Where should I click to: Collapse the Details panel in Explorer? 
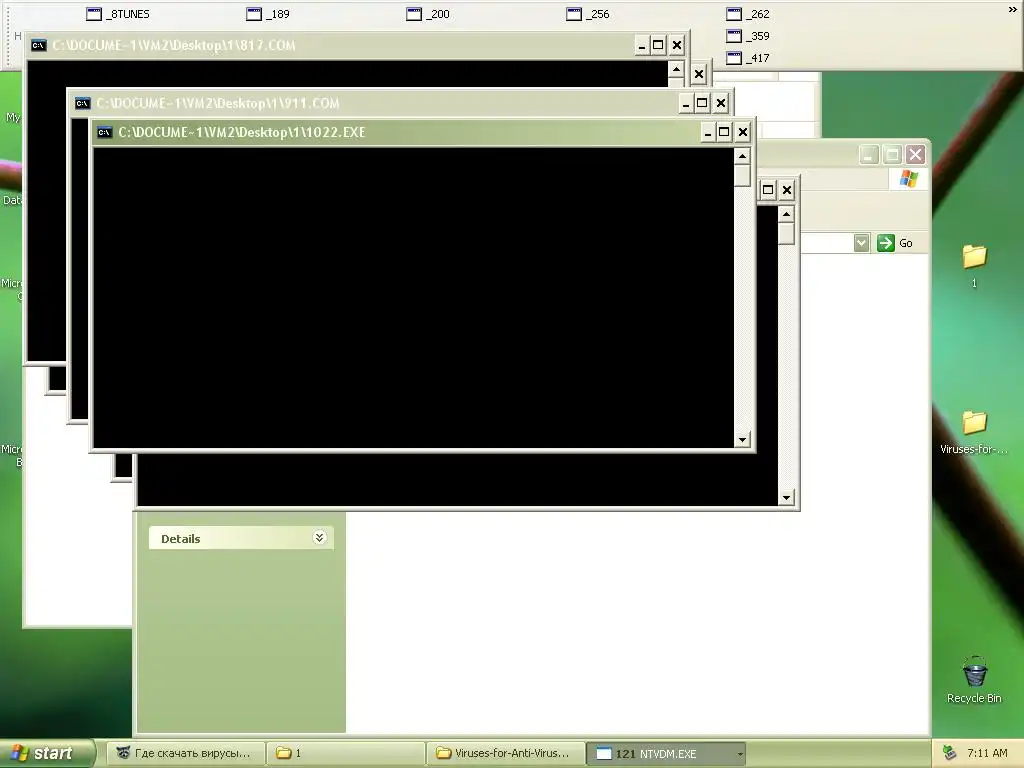pyautogui.click(x=319, y=537)
